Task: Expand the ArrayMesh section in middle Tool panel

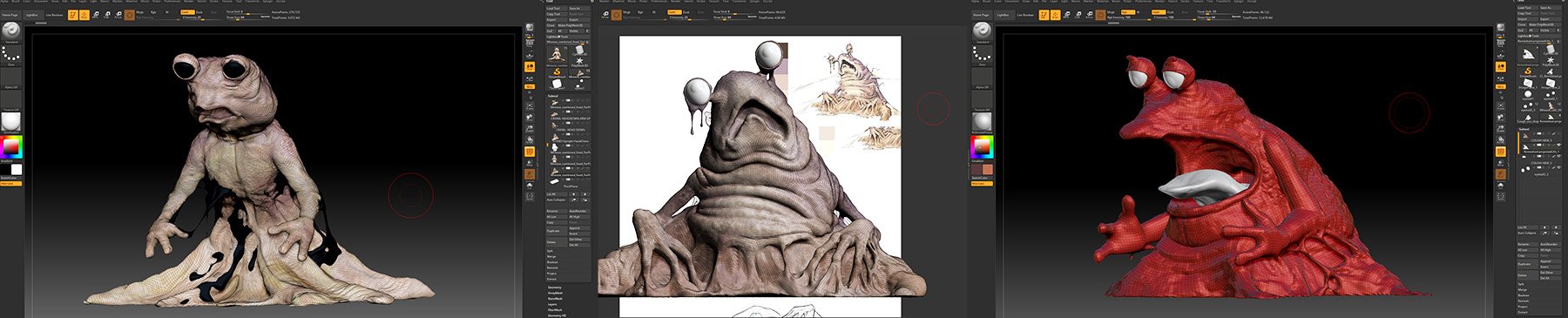Action: click(555, 293)
